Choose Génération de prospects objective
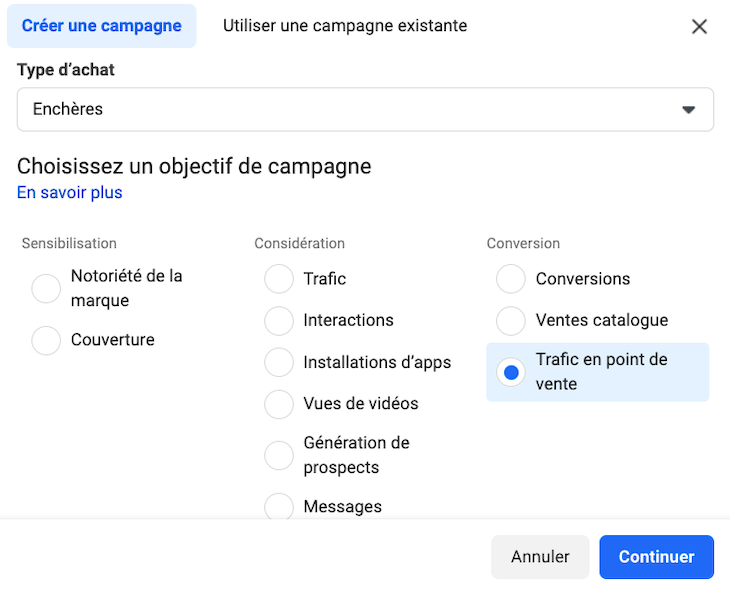Image resolution: width=730 pixels, height=590 pixels. tap(279, 456)
